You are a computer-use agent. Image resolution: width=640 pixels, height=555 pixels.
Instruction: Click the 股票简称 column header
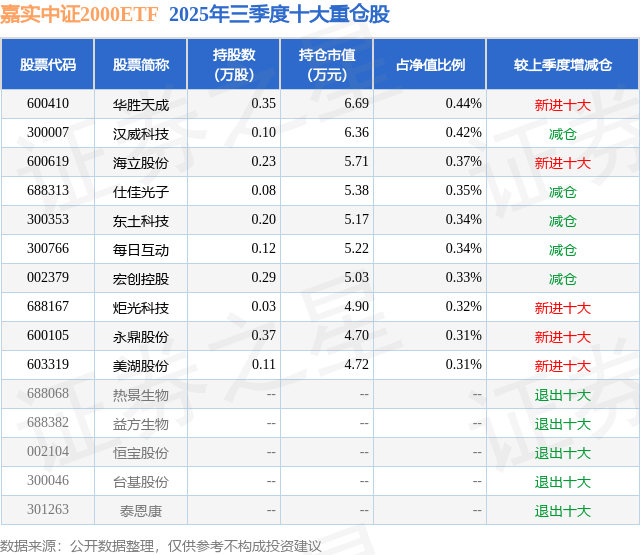(x=141, y=65)
